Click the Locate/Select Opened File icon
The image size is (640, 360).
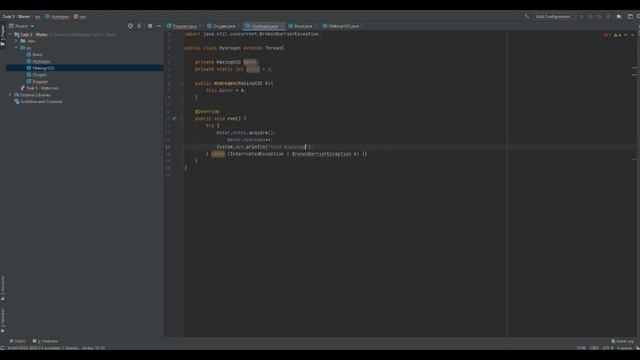pyautogui.click(x=130, y=26)
